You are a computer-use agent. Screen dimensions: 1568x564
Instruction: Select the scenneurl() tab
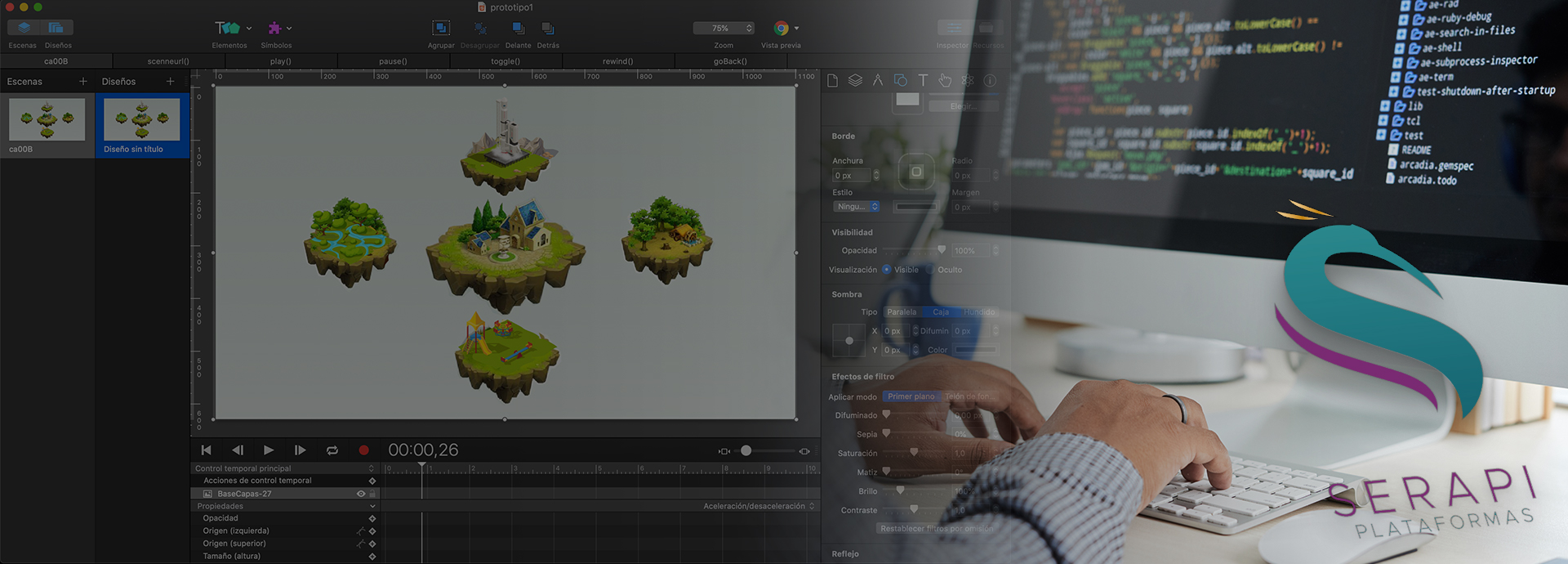click(168, 61)
